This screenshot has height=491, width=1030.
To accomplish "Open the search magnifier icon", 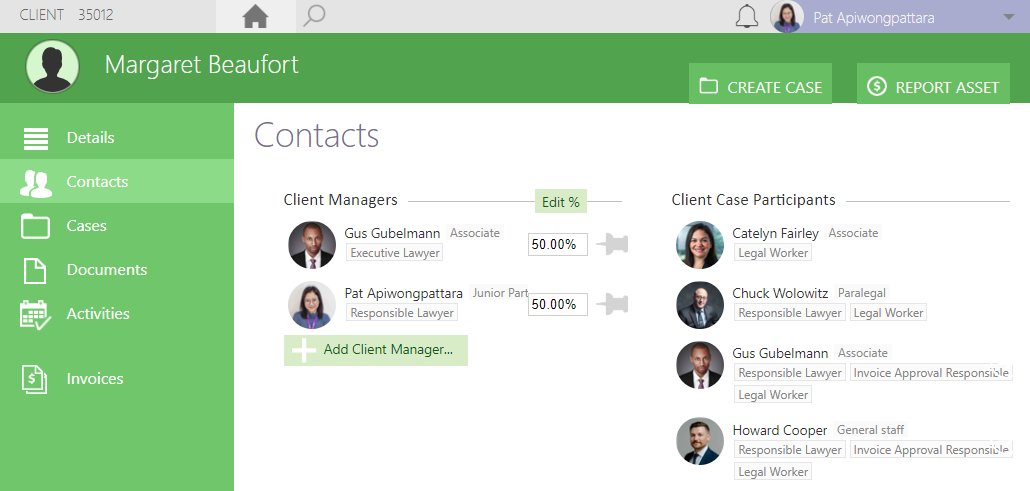I will [x=314, y=16].
